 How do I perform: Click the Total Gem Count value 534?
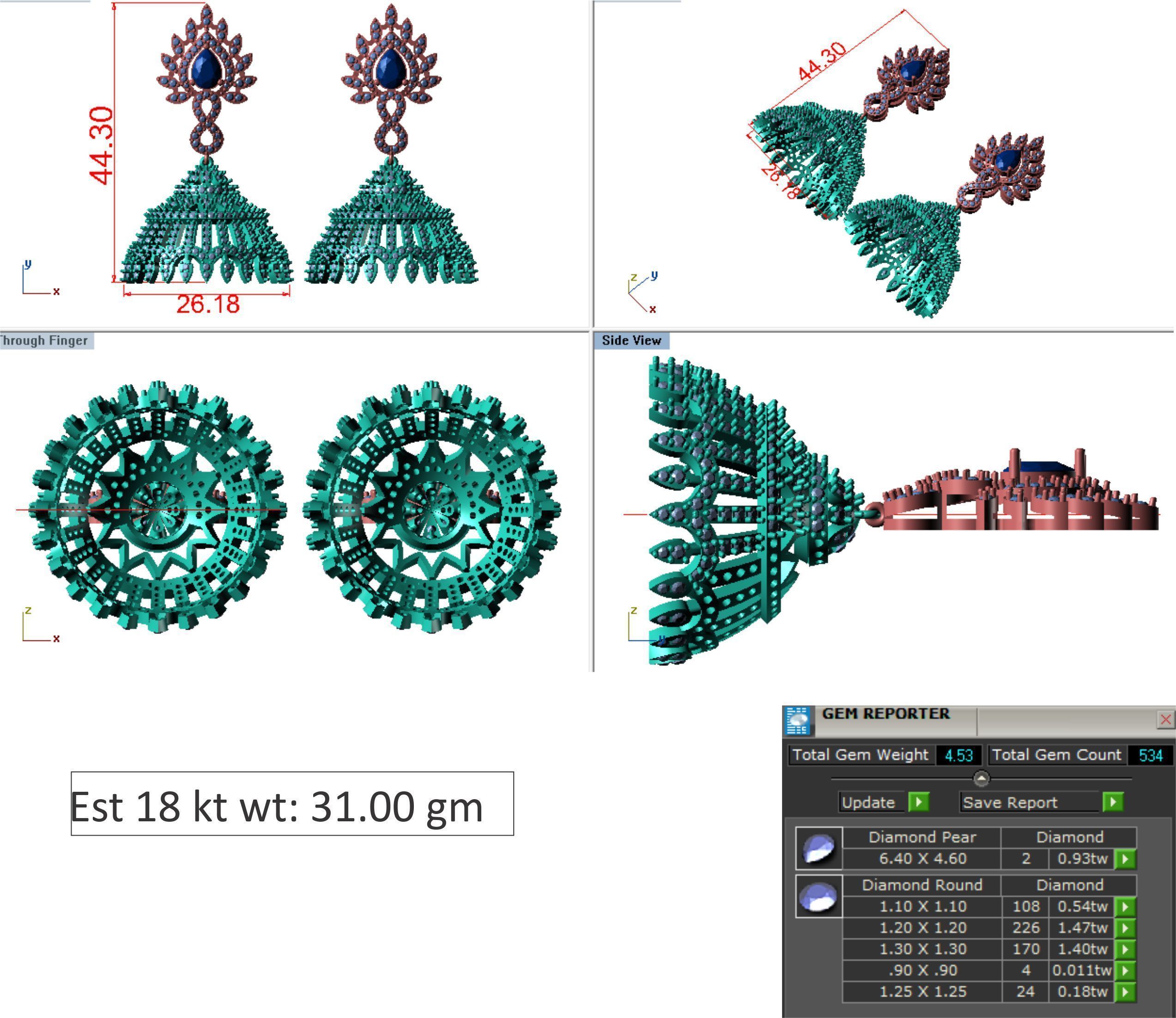point(1151,756)
